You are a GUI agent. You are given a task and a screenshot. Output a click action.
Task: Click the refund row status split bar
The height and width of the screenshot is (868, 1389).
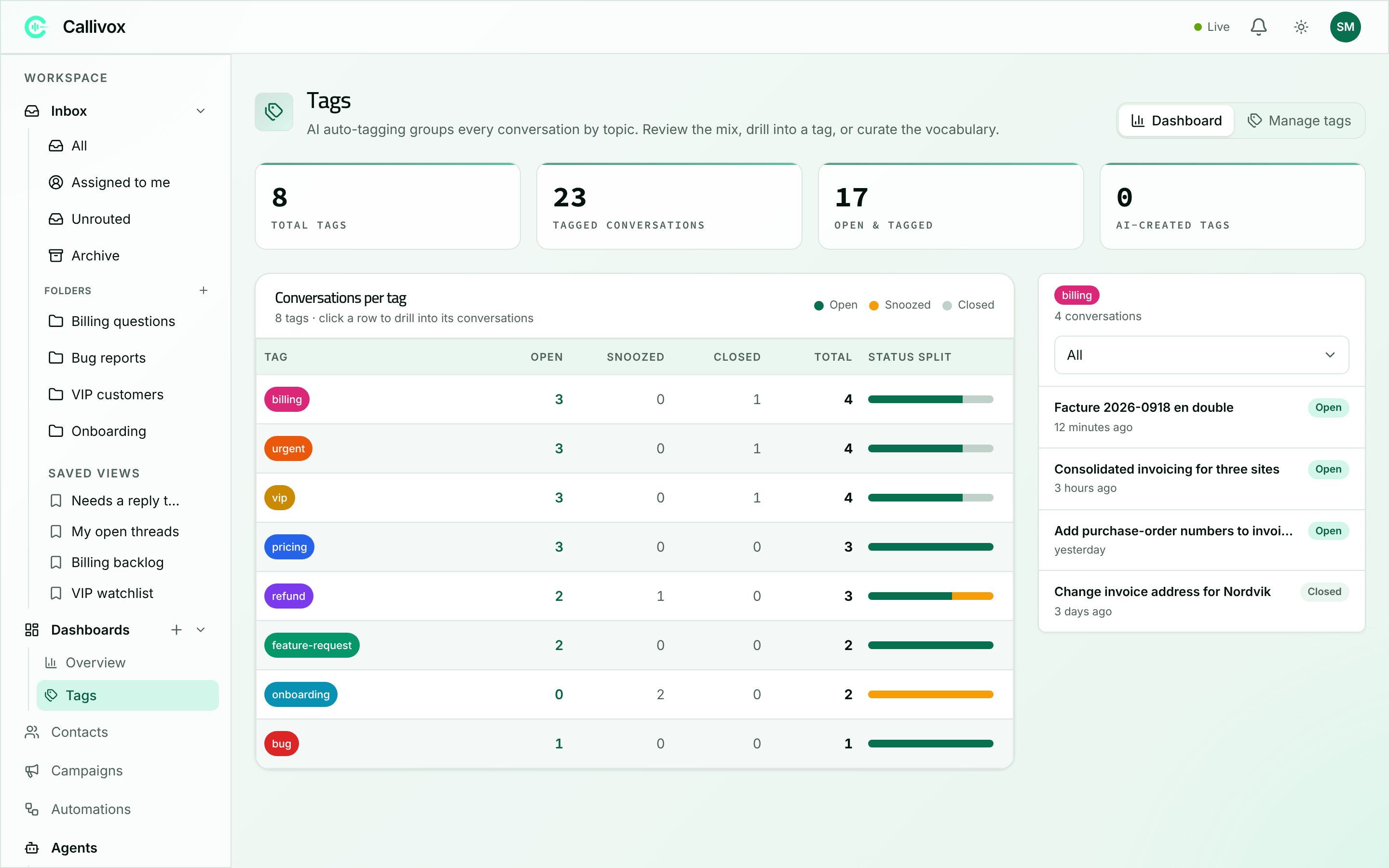[x=930, y=597]
